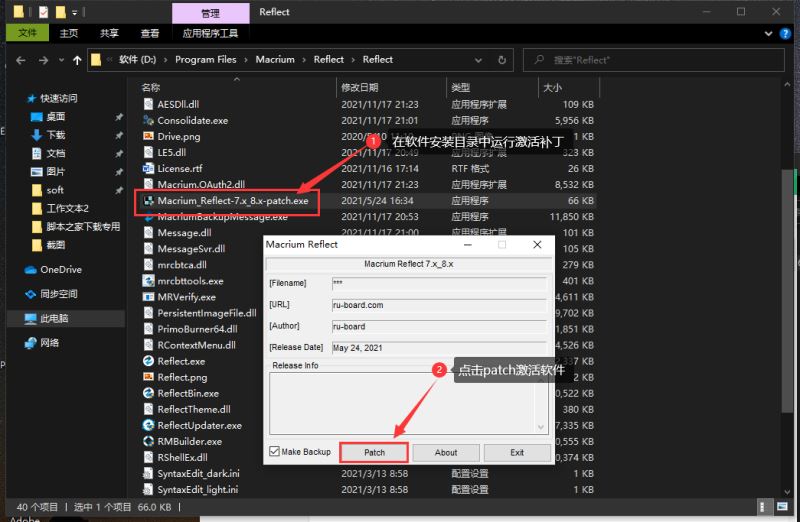Open recent locations dropdown arrow
Screen dimensions: 800x522
click(x=61, y=60)
